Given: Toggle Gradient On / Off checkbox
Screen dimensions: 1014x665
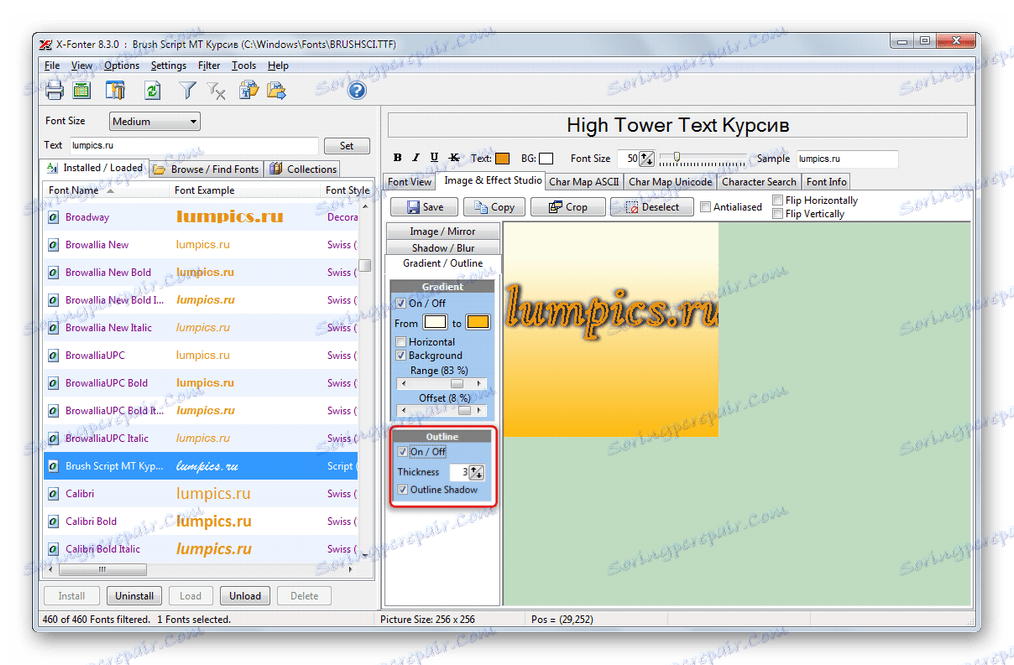Looking at the screenshot, I should 401,303.
